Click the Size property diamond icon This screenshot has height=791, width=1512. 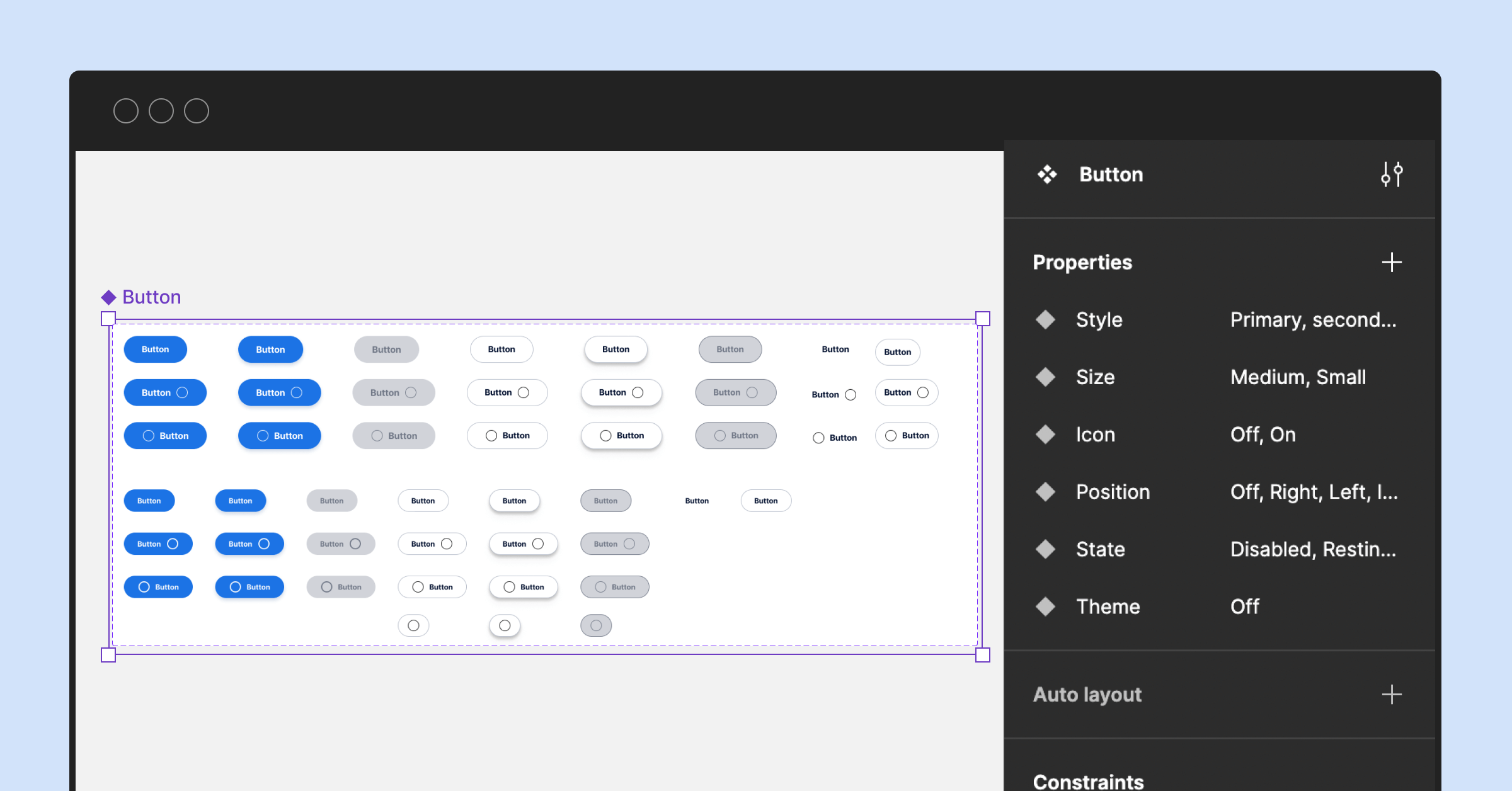(x=1046, y=376)
